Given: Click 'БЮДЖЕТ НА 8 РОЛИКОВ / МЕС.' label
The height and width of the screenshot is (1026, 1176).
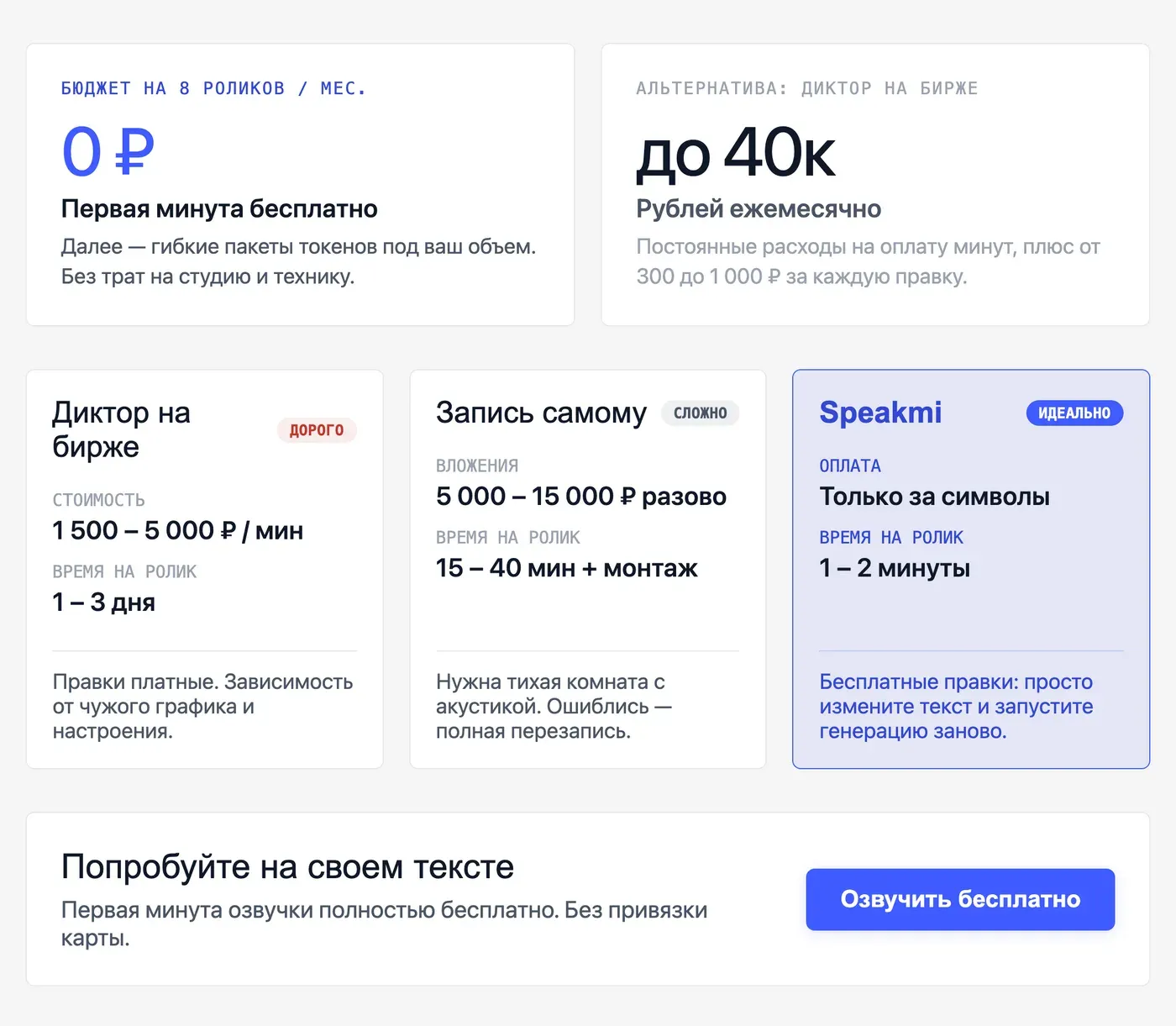Looking at the screenshot, I should click(x=213, y=88).
